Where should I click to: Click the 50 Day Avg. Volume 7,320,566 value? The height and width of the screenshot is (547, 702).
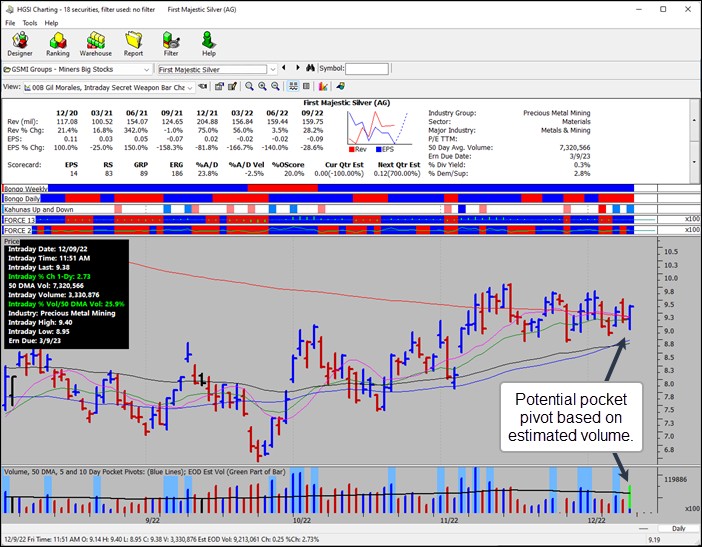(575, 147)
